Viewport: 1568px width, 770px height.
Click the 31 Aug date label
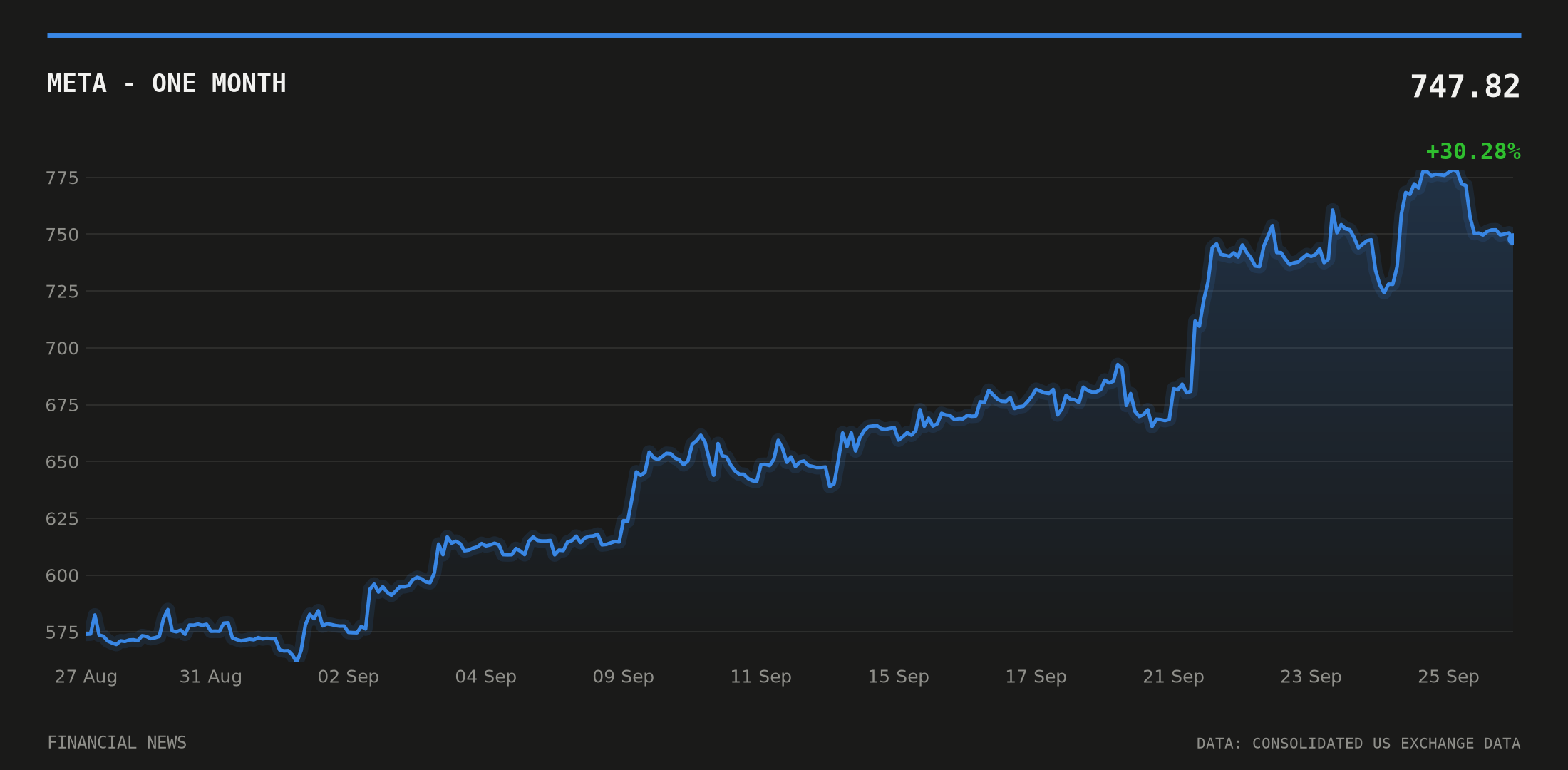[x=211, y=677]
